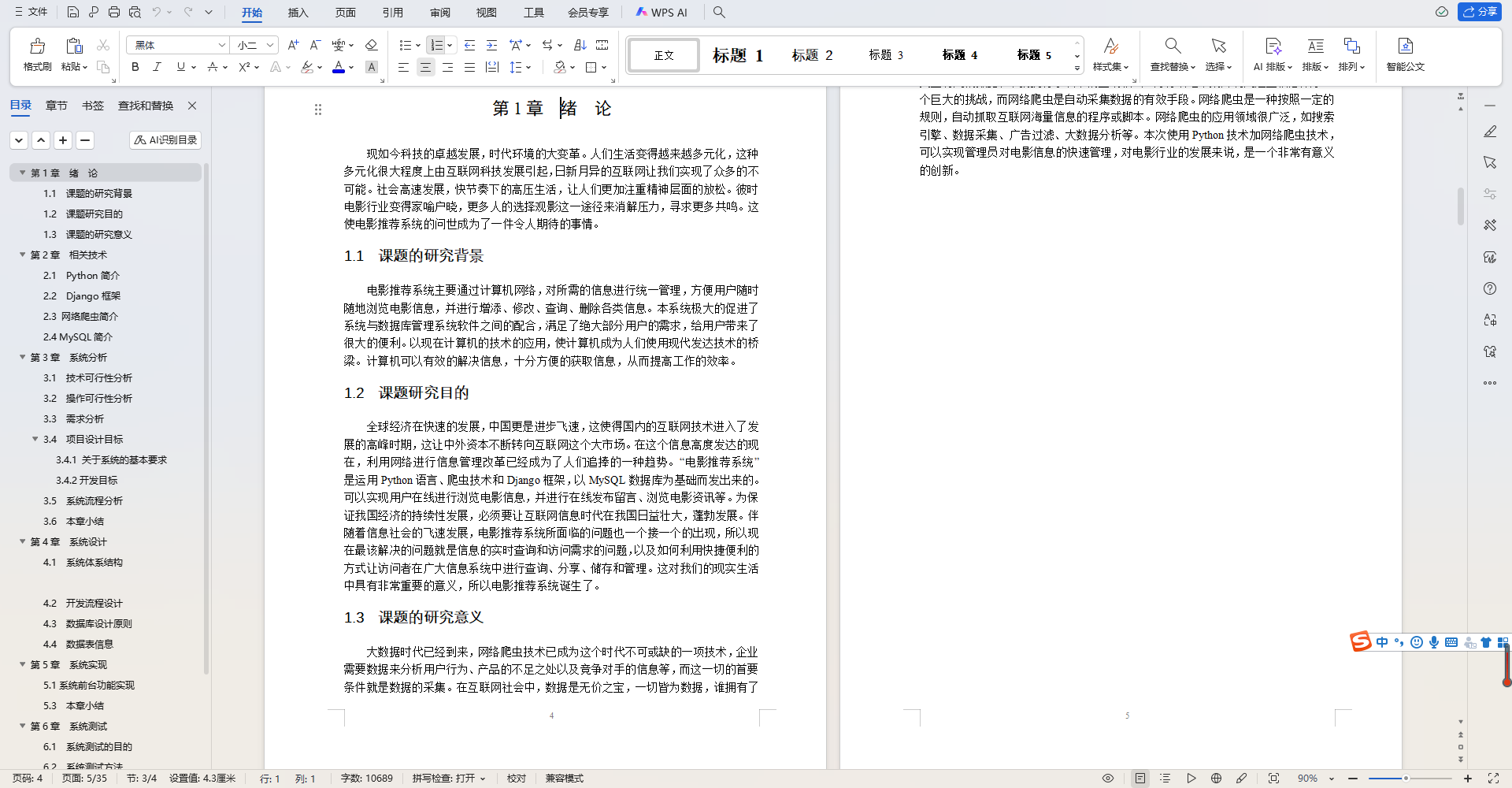Start the reading/play mode in the status bar
The width and height of the screenshot is (1512, 788).
(1191, 779)
